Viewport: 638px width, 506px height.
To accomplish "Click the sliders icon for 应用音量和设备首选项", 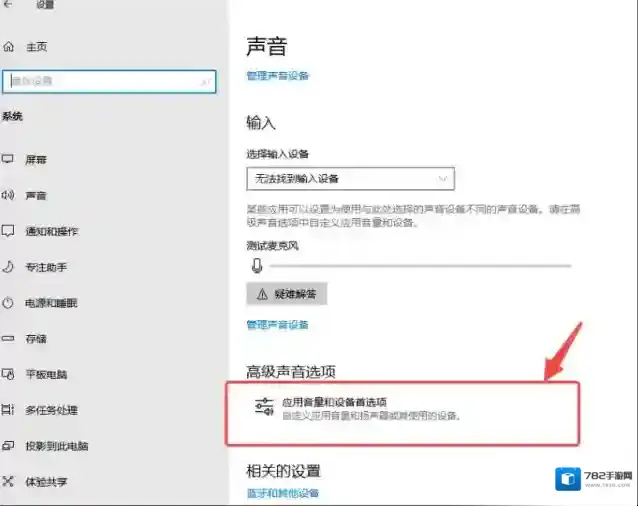I will point(264,407).
